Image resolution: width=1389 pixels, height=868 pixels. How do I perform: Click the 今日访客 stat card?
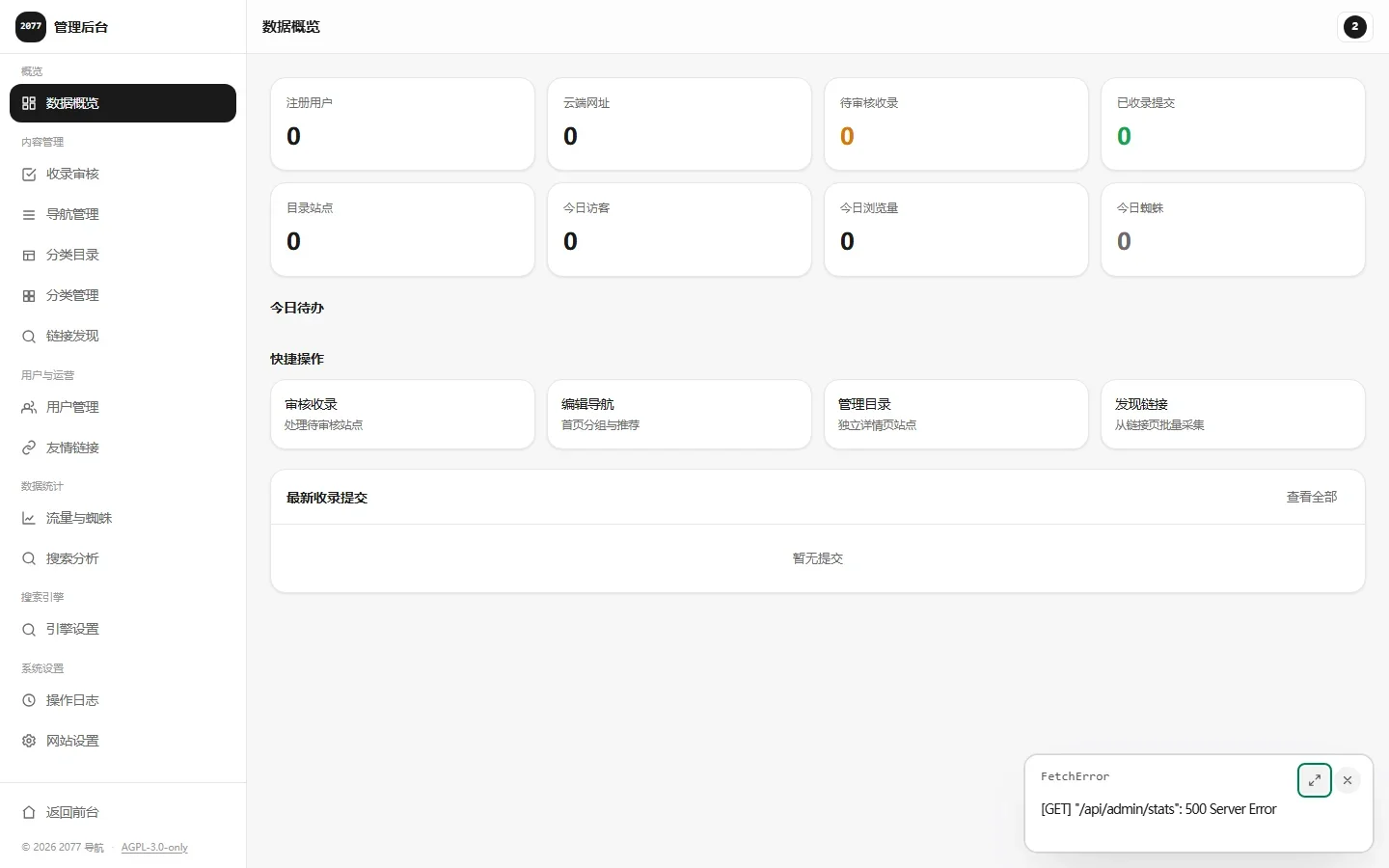(679, 230)
